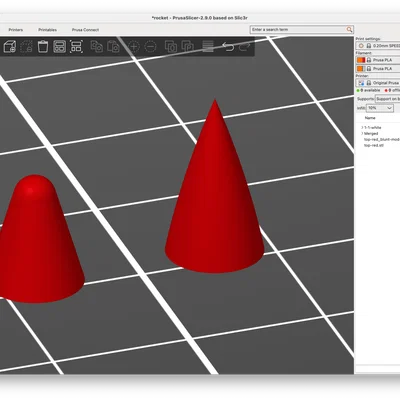Click first Prusa PLA filament color swatch

click(x=361, y=60)
